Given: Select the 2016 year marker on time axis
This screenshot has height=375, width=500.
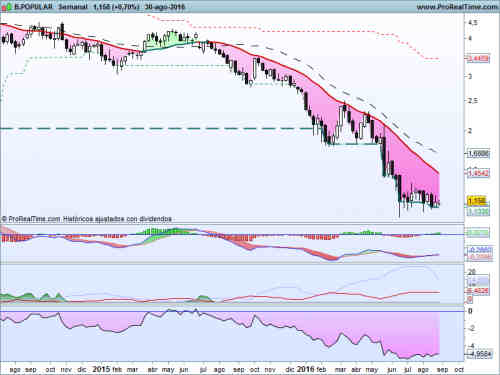Looking at the screenshot, I should click(306, 369).
